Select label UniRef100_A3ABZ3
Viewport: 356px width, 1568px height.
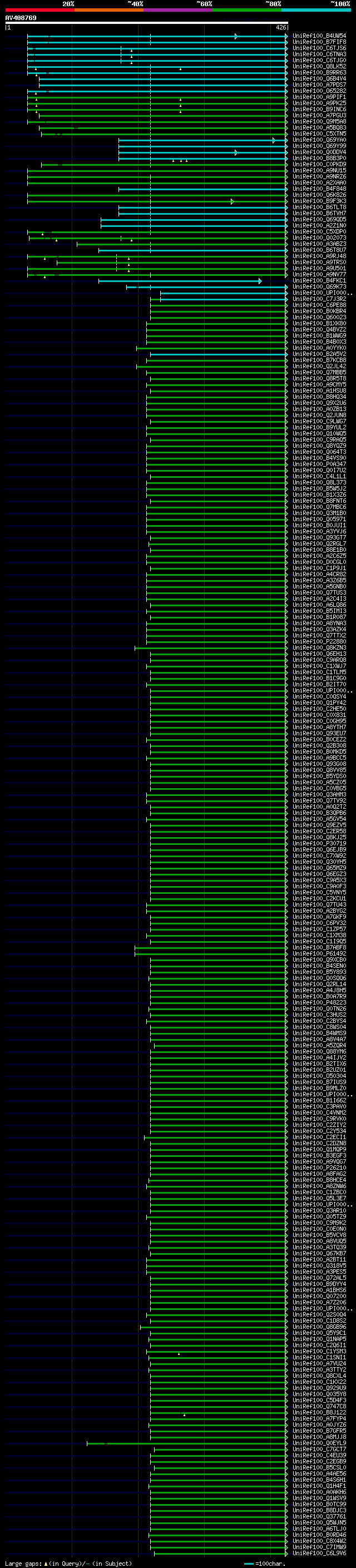319,244
